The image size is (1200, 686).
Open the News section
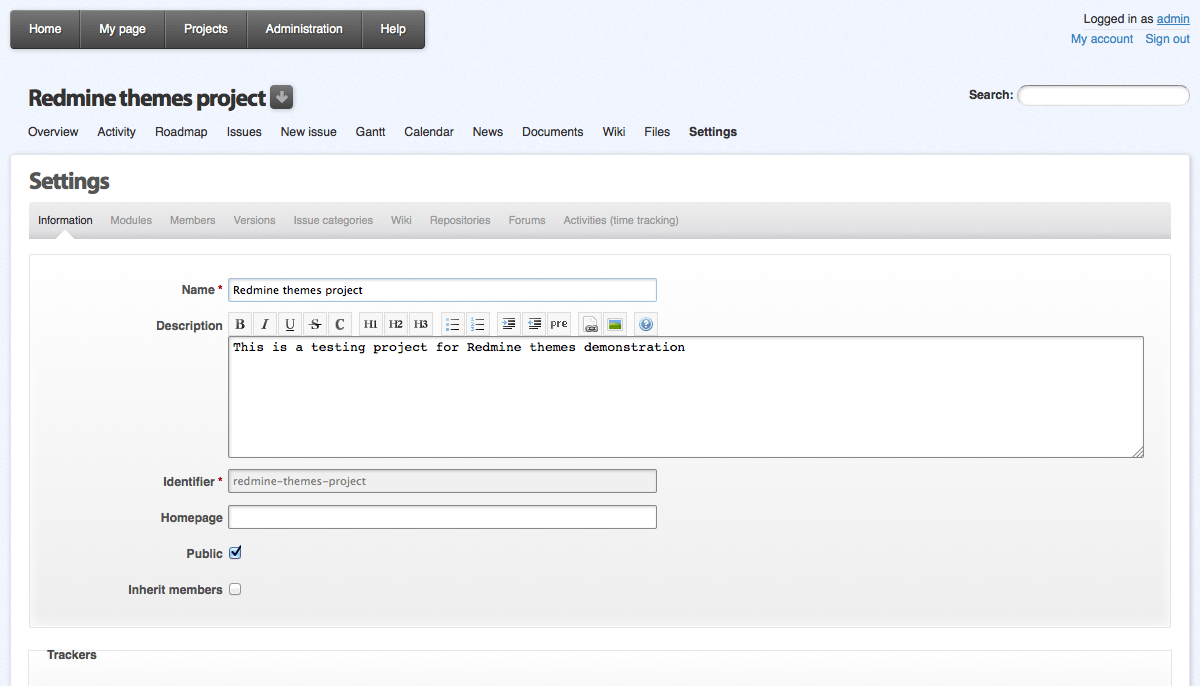tap(488, 132)
